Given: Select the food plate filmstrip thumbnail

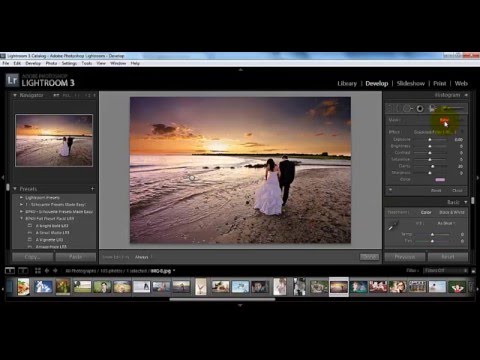Looking at the screenshot, I should (23, 287).
